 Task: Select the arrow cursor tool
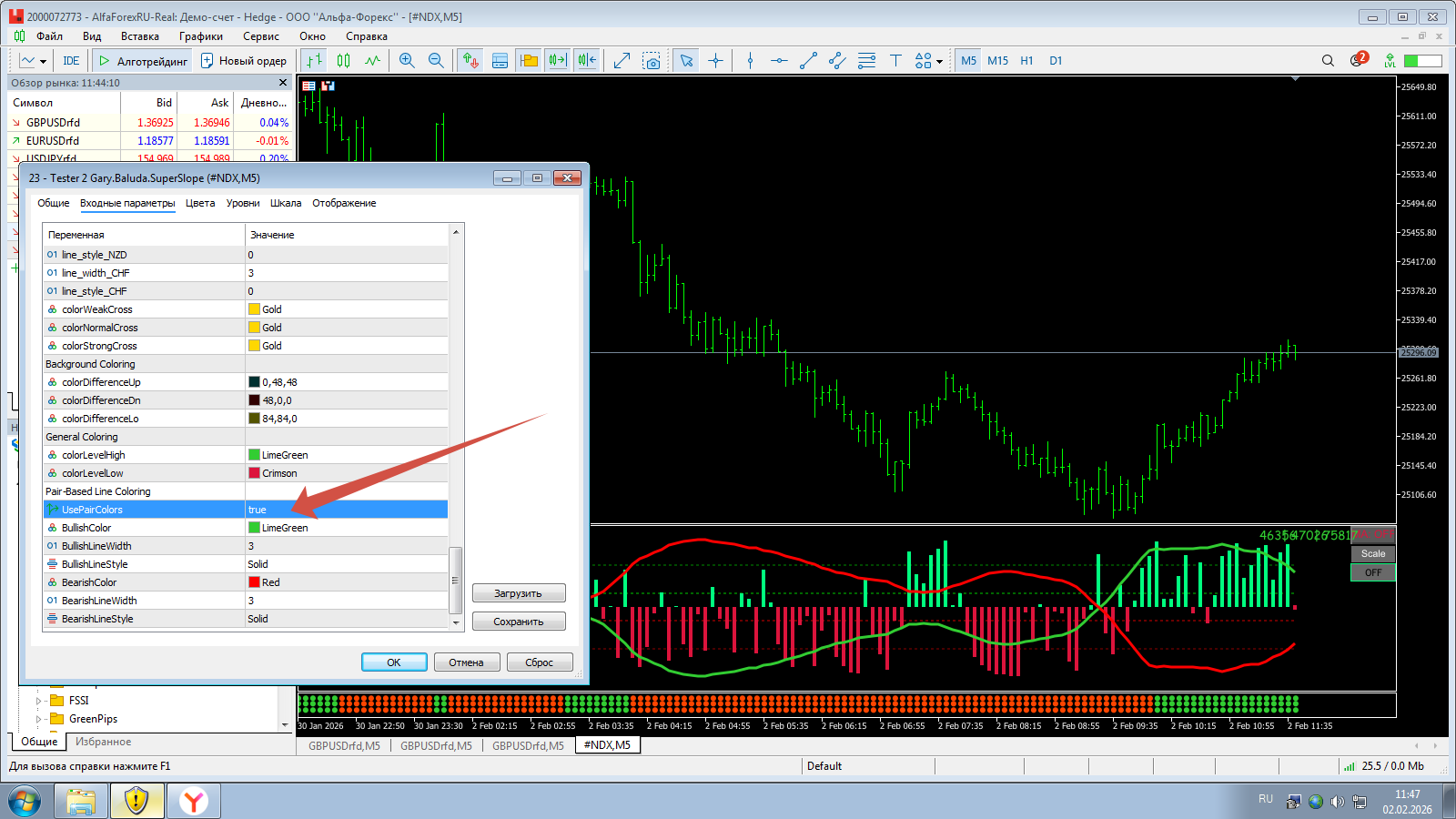(x=686, y=61)
